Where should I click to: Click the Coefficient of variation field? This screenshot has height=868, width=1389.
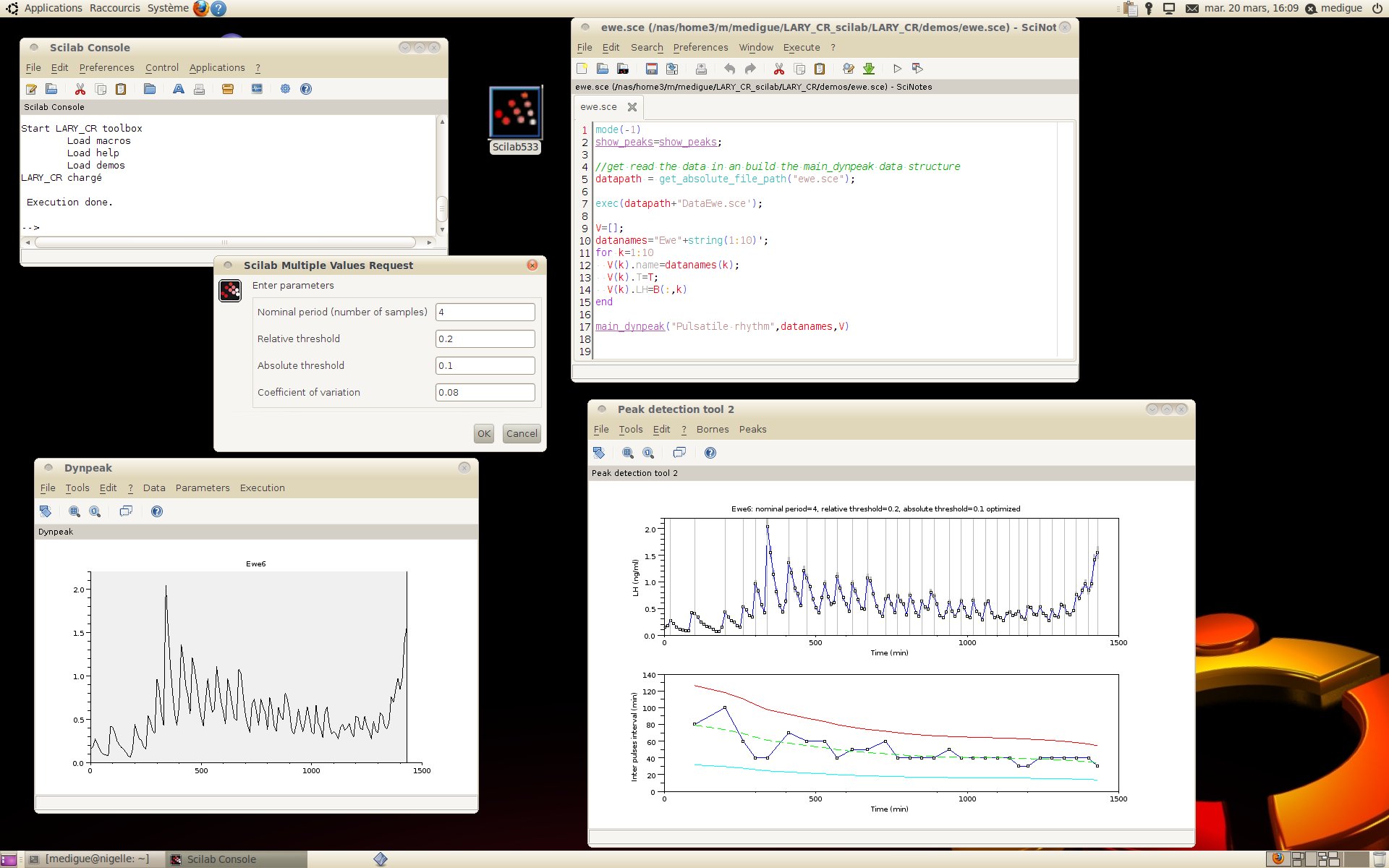point(485,393)
